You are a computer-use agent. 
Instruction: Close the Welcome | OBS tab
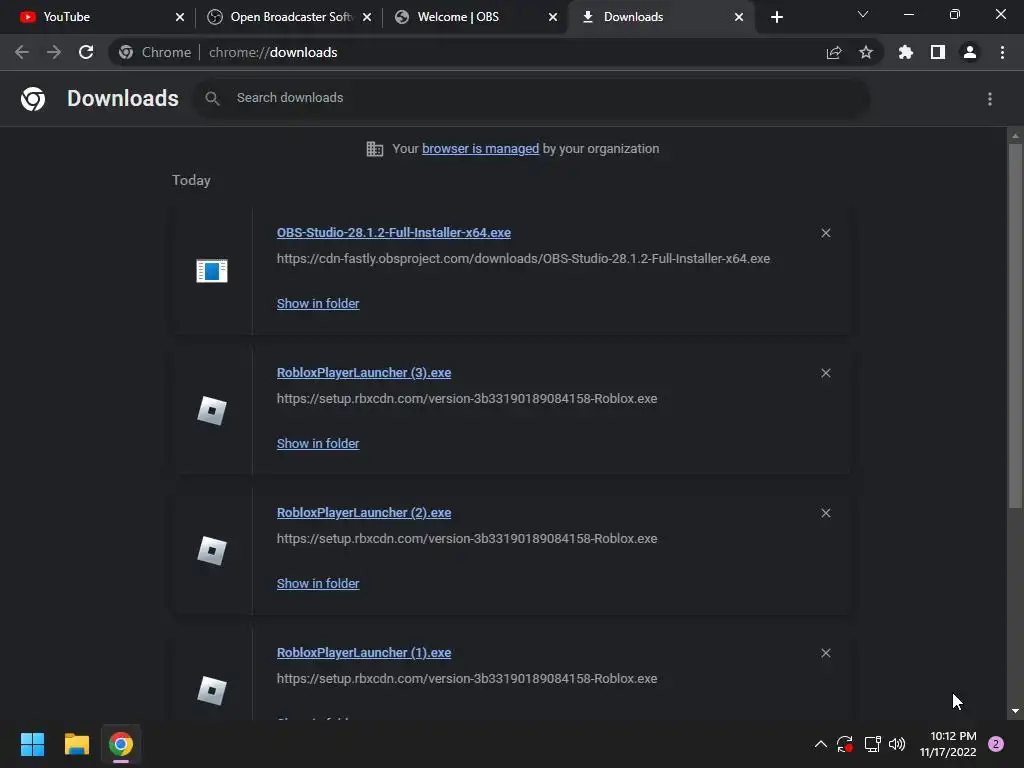[x=553, y=17]
